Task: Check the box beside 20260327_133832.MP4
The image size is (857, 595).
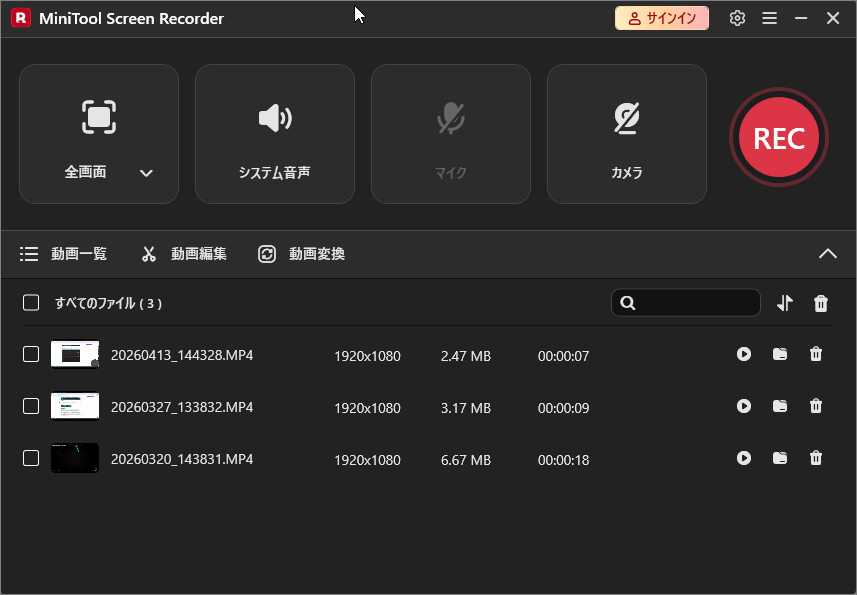Action: [x=31, y=406]
